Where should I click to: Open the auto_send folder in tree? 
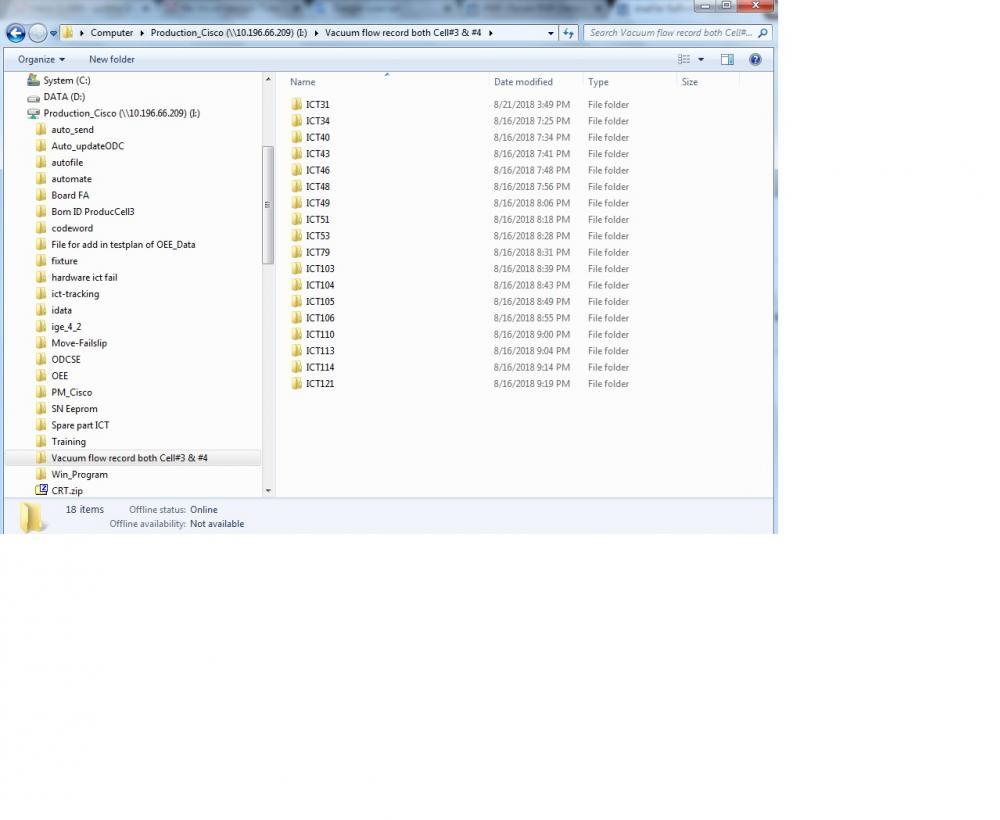pos(65,130)
